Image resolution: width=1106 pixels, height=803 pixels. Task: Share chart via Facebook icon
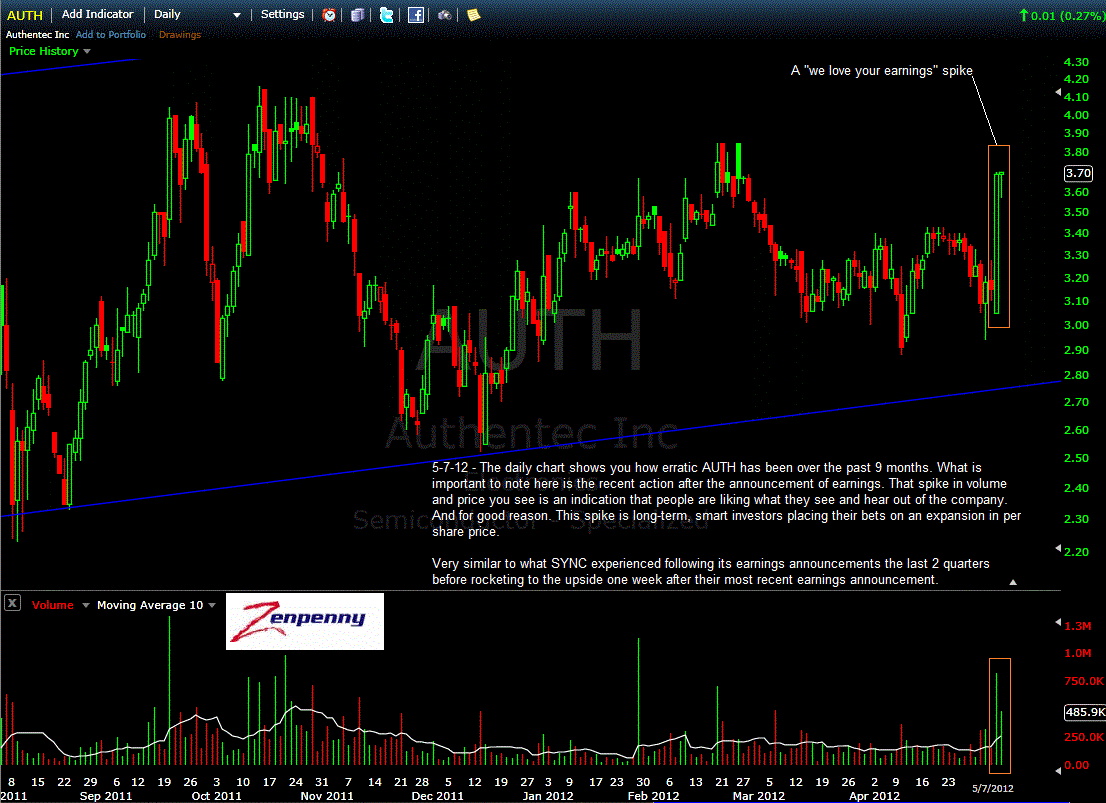[x=416, y=14]
